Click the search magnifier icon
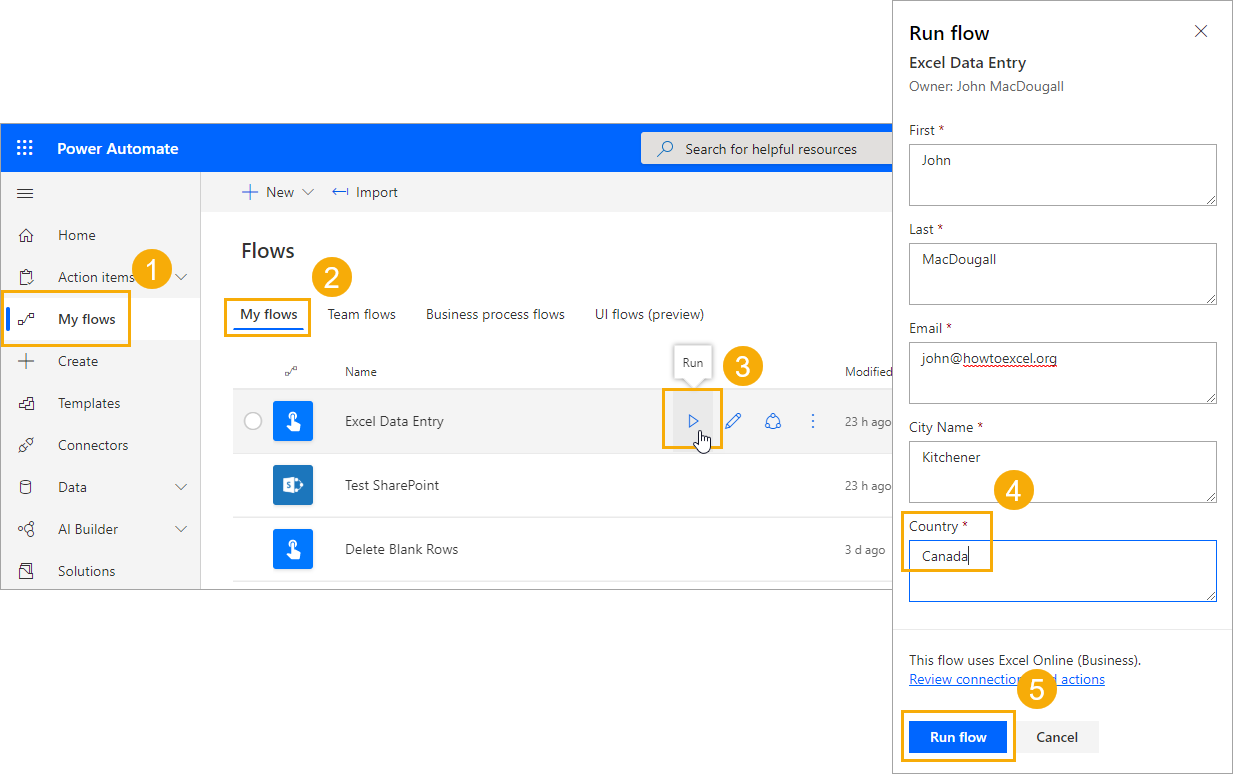The height and width of the screenshot is (774, 1233). pos(665,148)
